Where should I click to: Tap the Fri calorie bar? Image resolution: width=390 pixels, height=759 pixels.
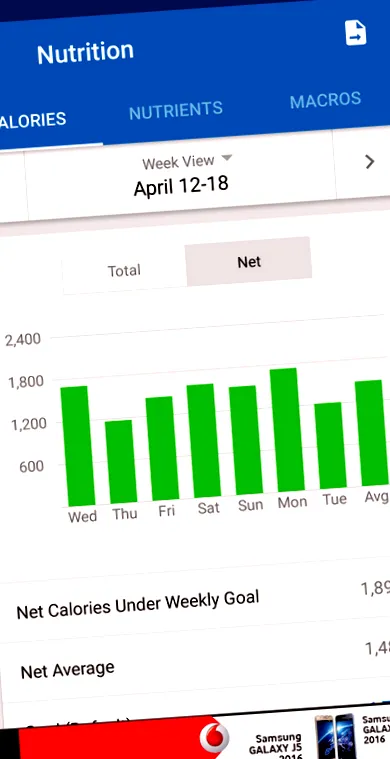coord(162,448)
